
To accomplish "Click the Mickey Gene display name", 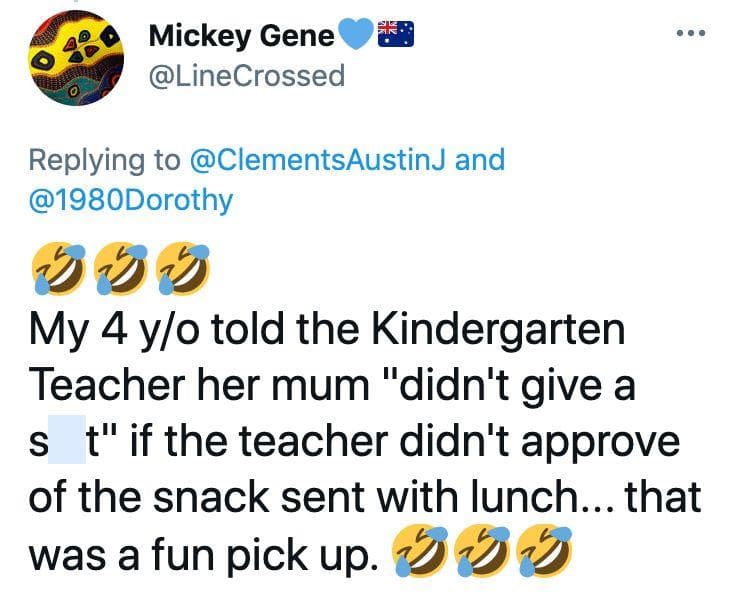I will click(x=242, y=36).
